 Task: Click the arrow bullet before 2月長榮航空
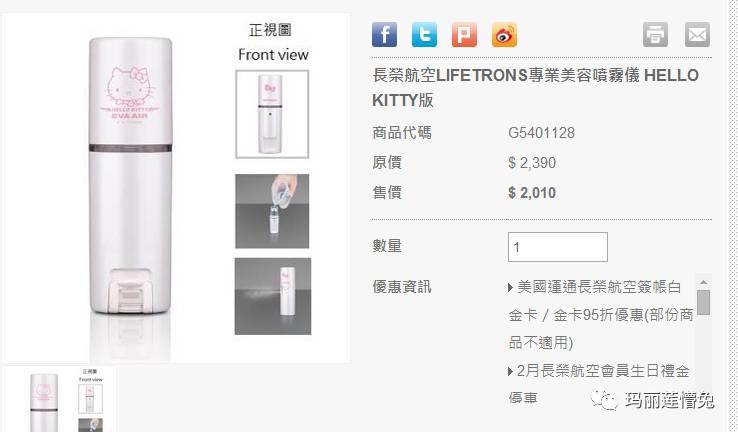(511, 372)
